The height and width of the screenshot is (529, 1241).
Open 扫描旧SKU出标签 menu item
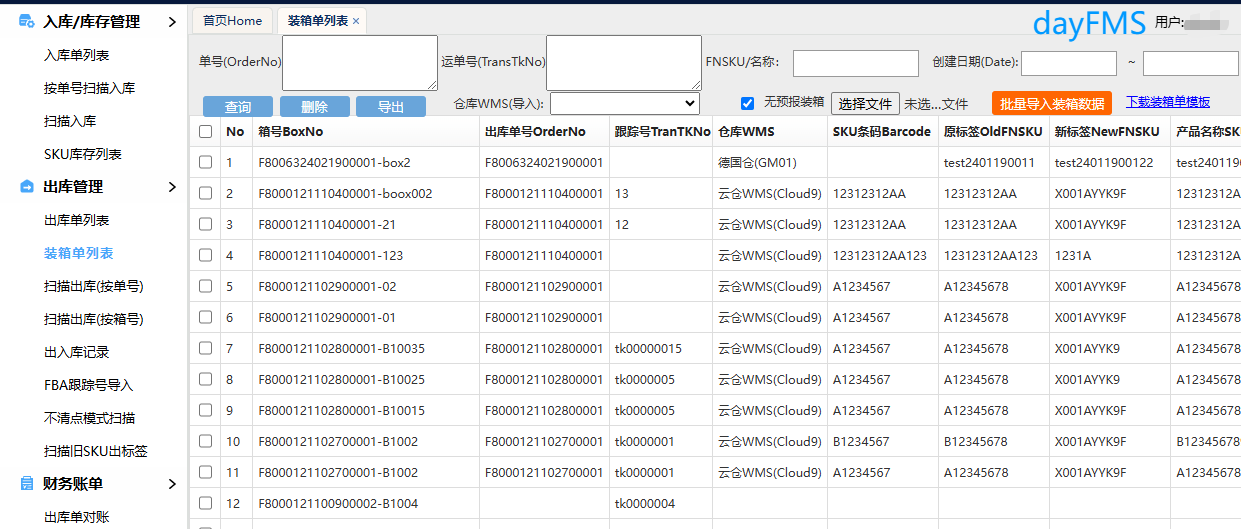[x=95, y=451]
